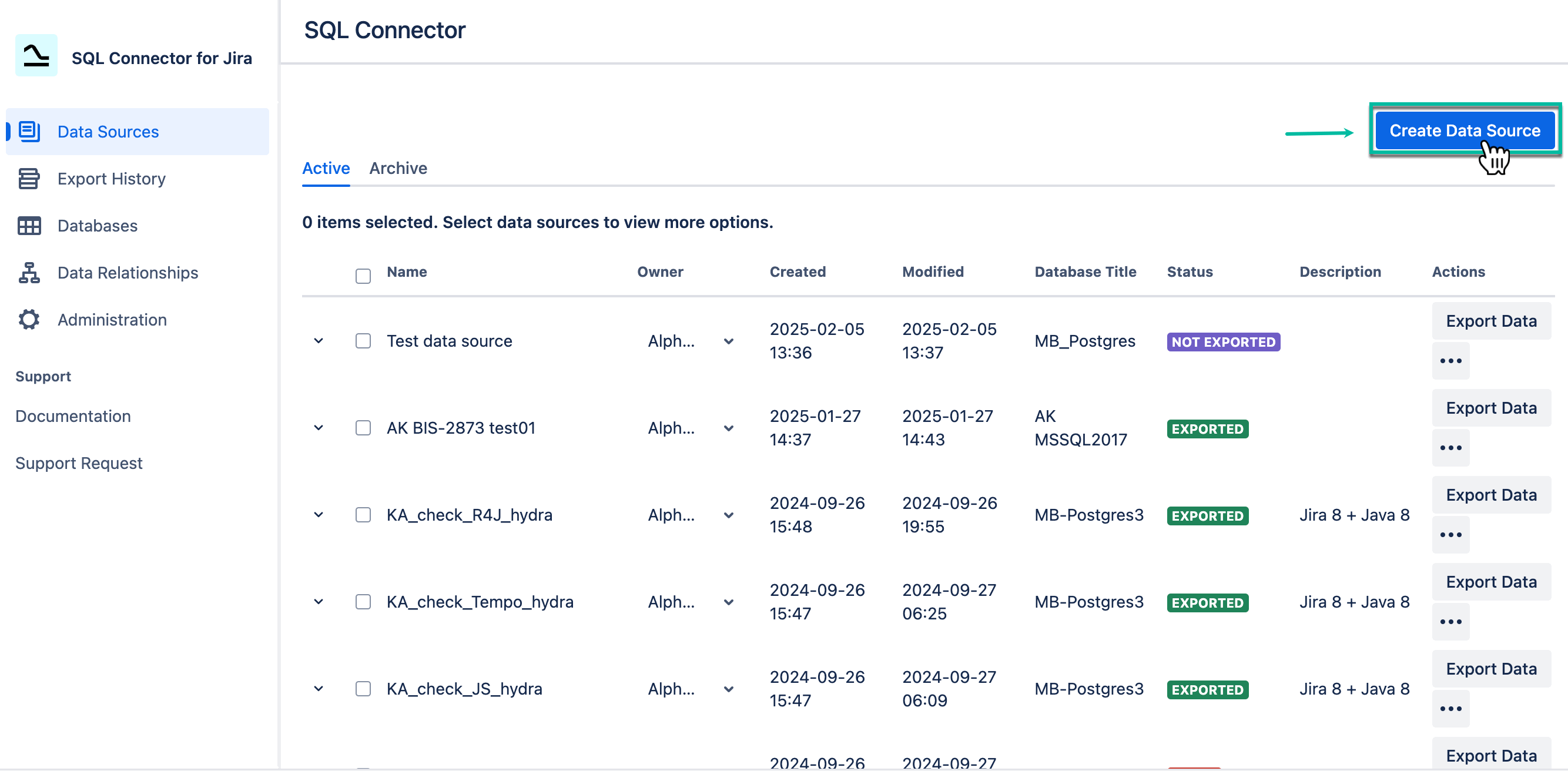Select the Active tab
Screen dimensions: 1568x771
tap(326, 168)
